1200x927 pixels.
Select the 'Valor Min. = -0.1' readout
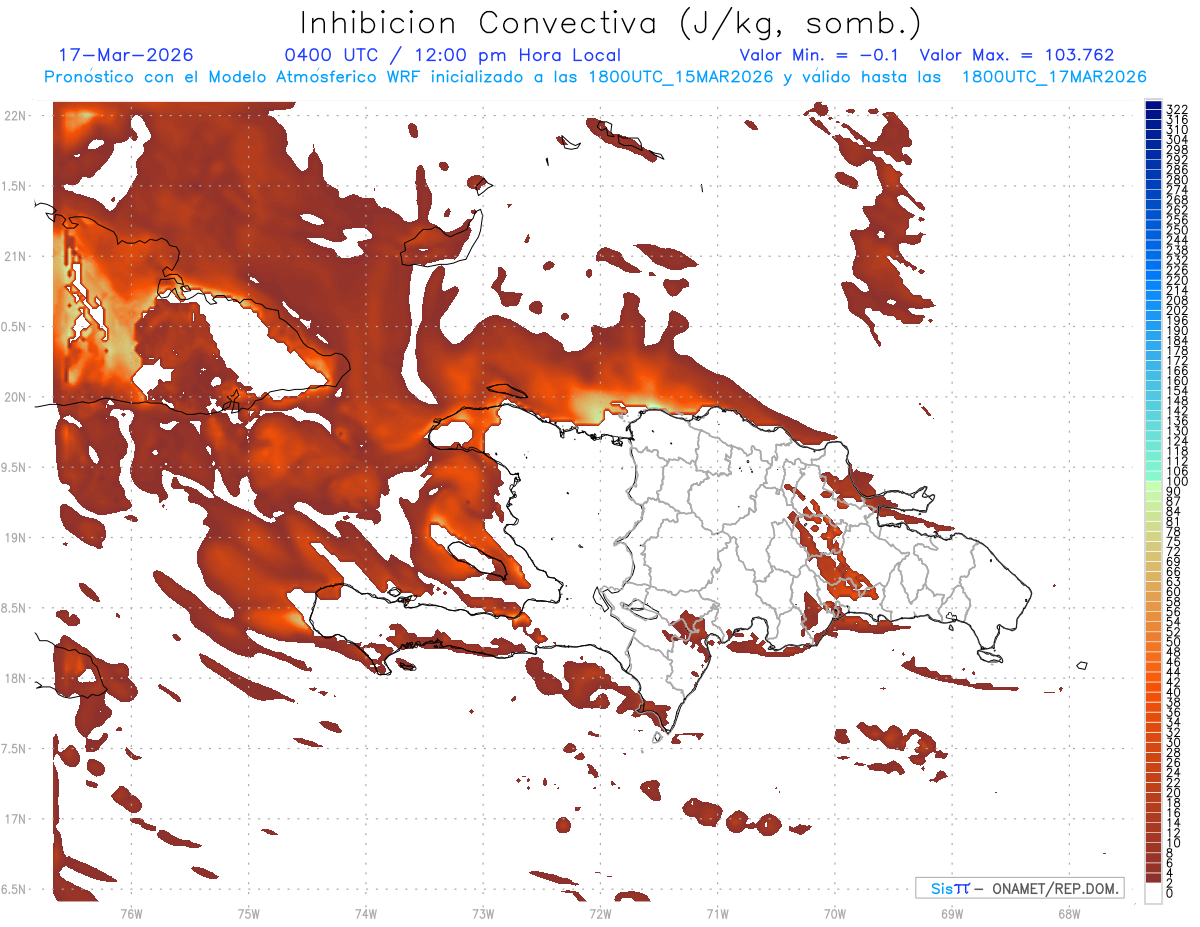click(x=820, y=55)
